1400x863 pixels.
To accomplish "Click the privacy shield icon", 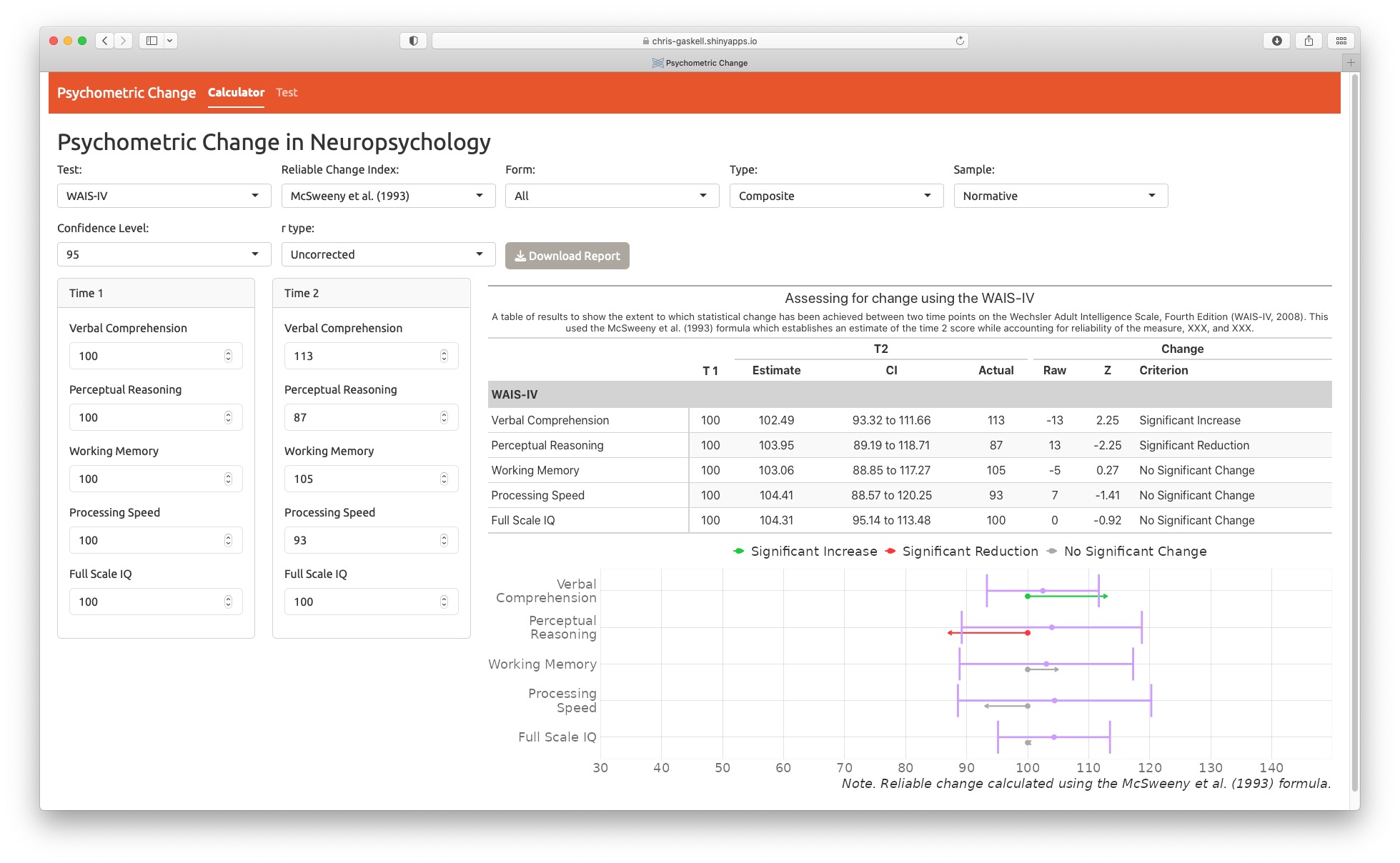I will (413, 41).
